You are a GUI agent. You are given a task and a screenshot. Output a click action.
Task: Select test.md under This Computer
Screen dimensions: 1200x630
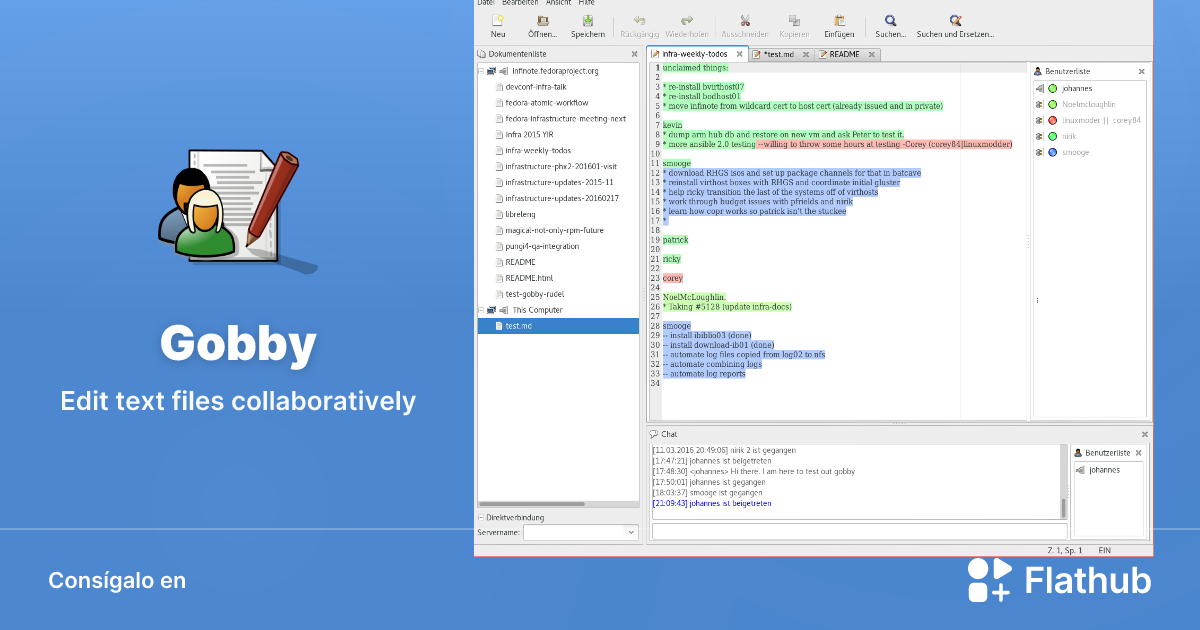tap(516, 325)
